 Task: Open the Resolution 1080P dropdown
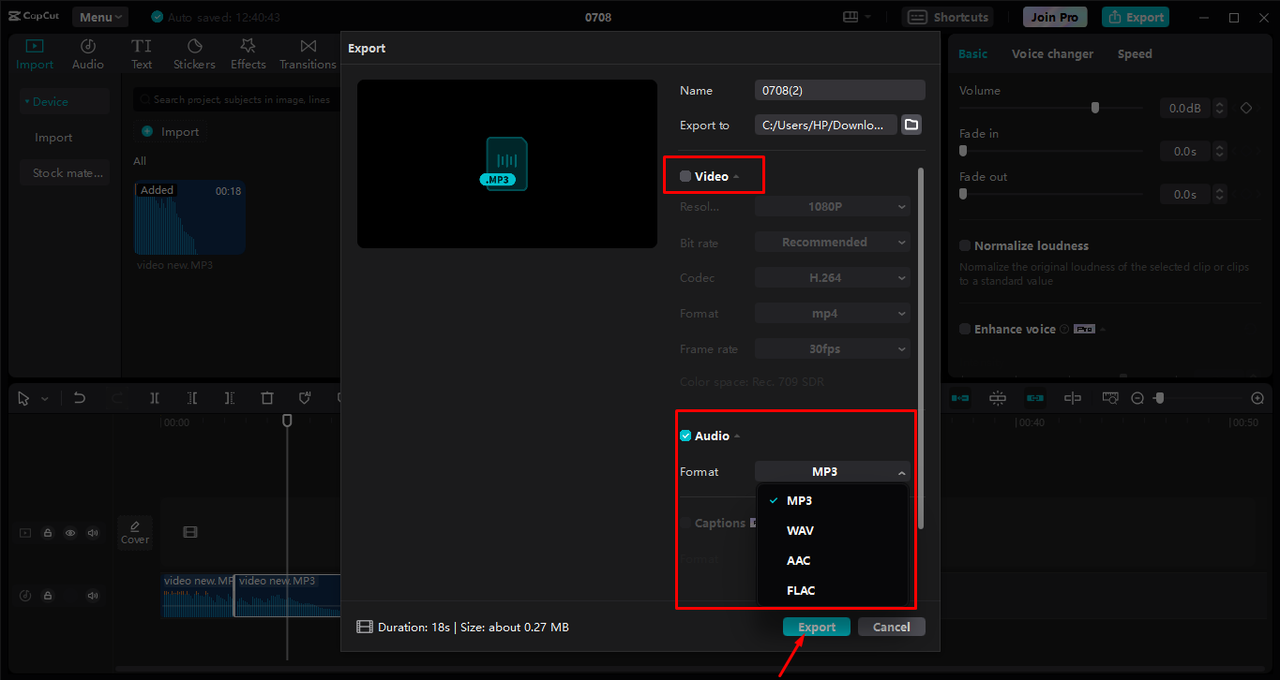click(833, 207)
